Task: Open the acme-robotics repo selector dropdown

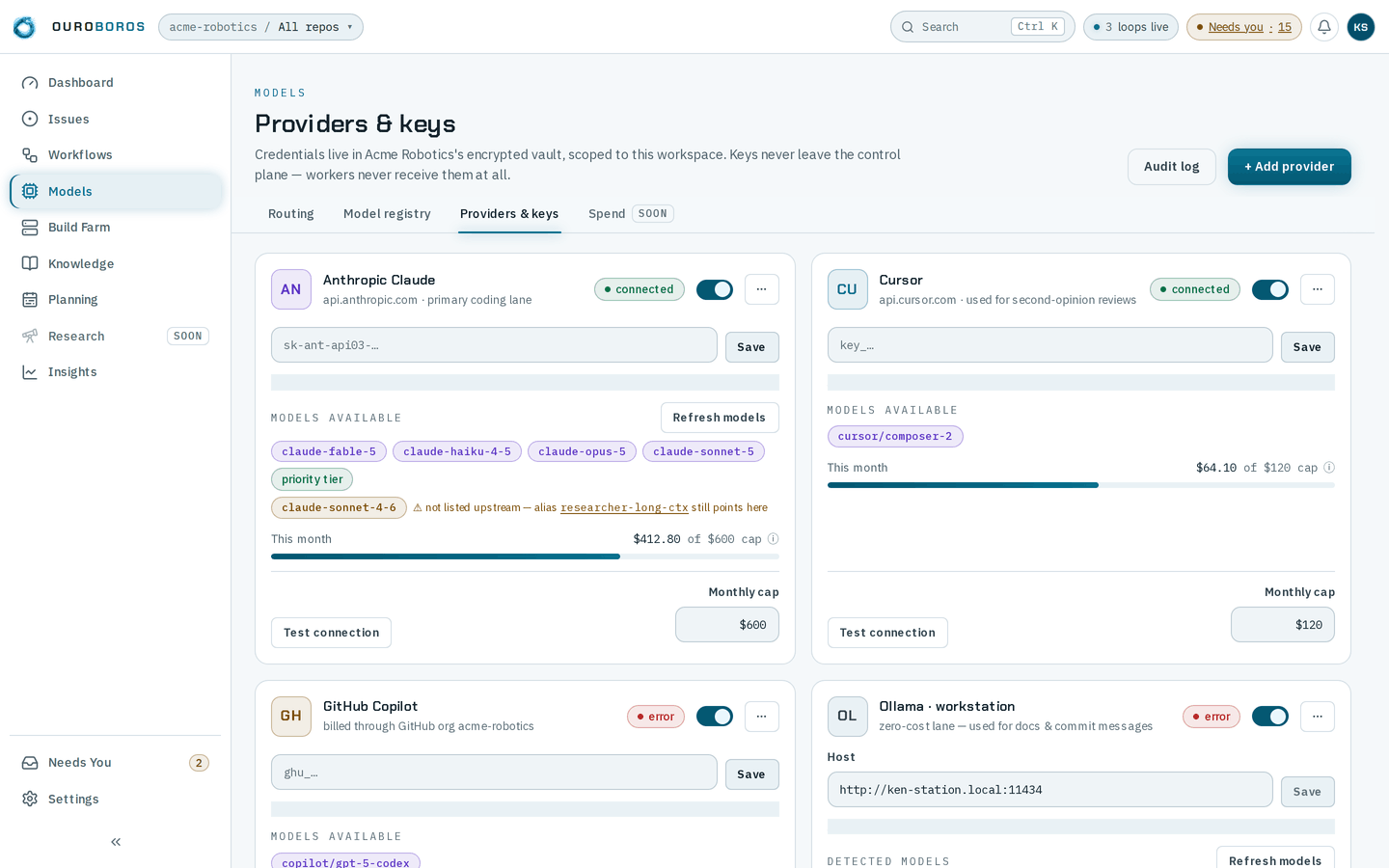Action: [x=260, y=27]
